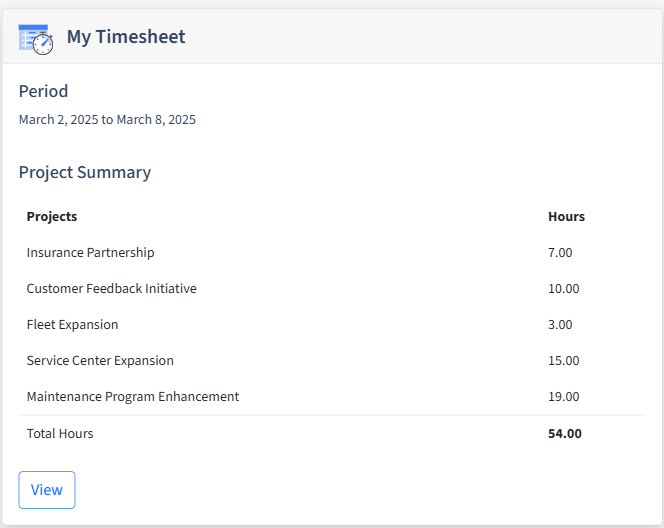Select the 3.00 hours value

point(560,324)
